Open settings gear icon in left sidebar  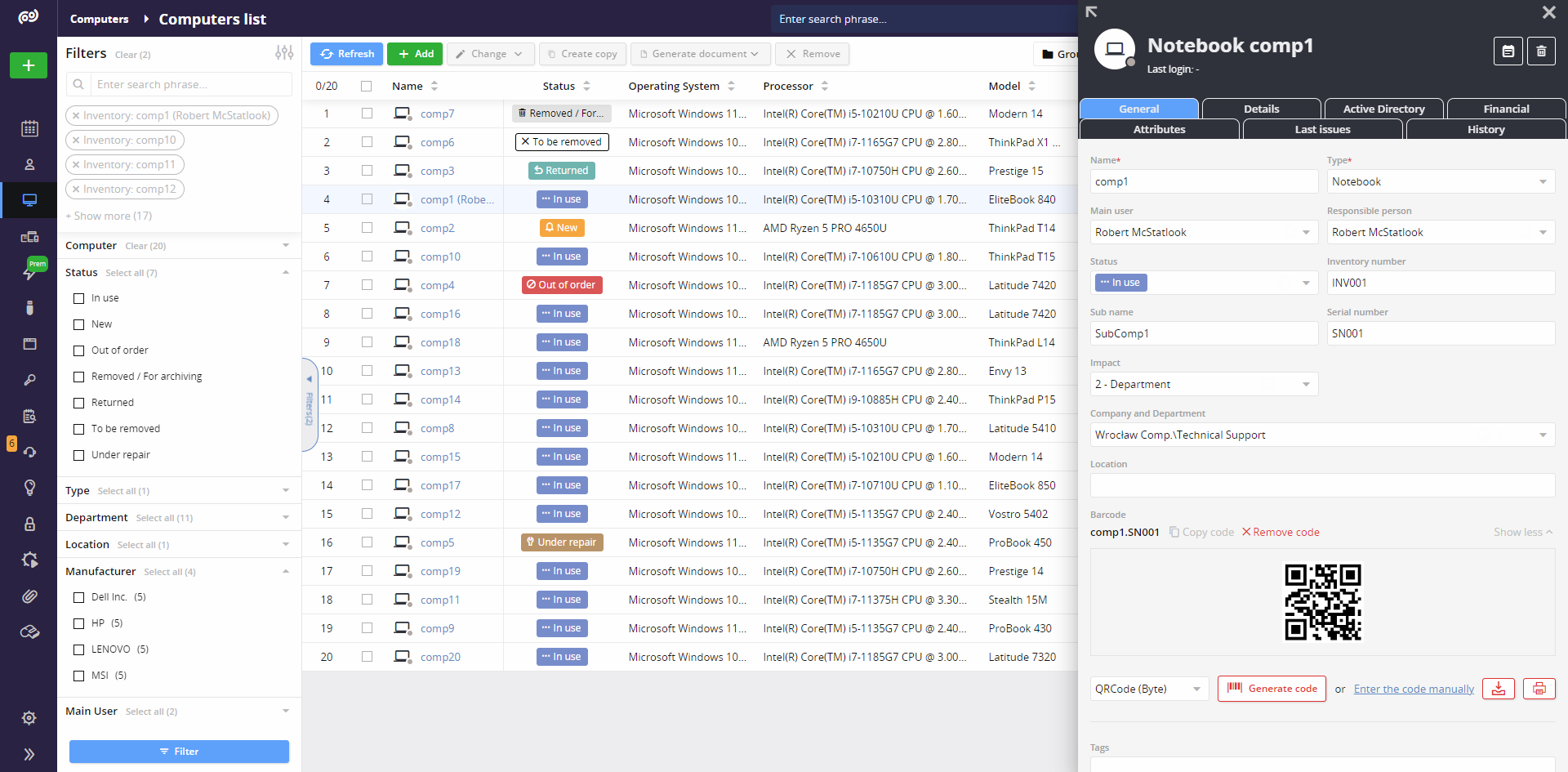pyautogui.click(x=29, y=718)
